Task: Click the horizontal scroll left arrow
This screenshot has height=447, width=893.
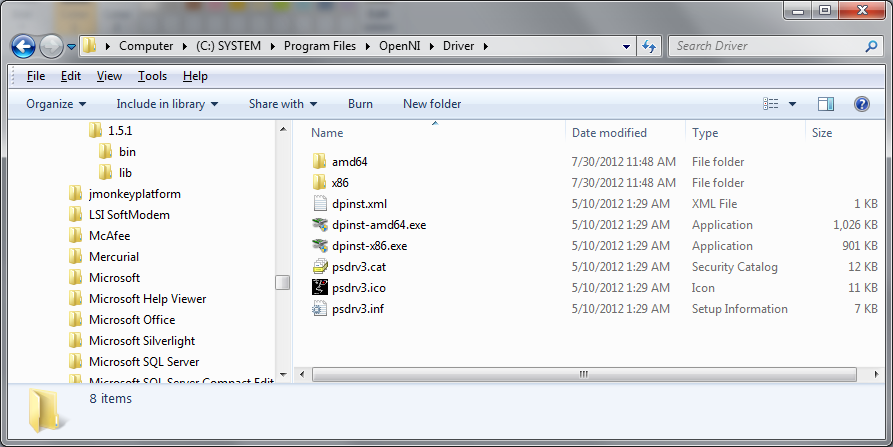Action: tap(302, 374)
